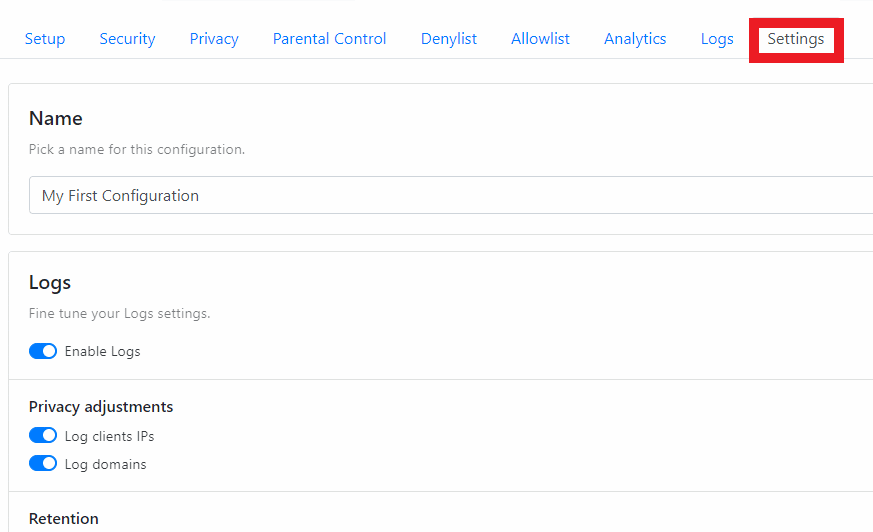Click the Privacy adjustments heading
873x532 pixels.
101,407
